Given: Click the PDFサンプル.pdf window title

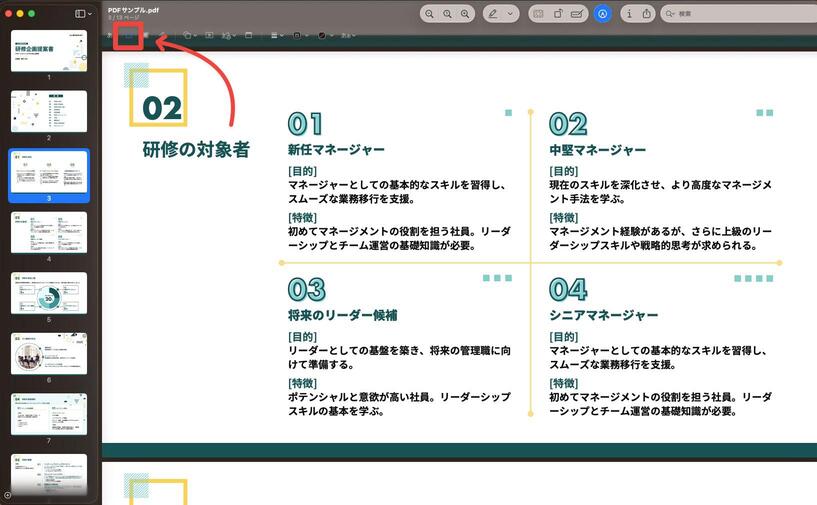Looking at the screenshot, I should tap(133, 10).
